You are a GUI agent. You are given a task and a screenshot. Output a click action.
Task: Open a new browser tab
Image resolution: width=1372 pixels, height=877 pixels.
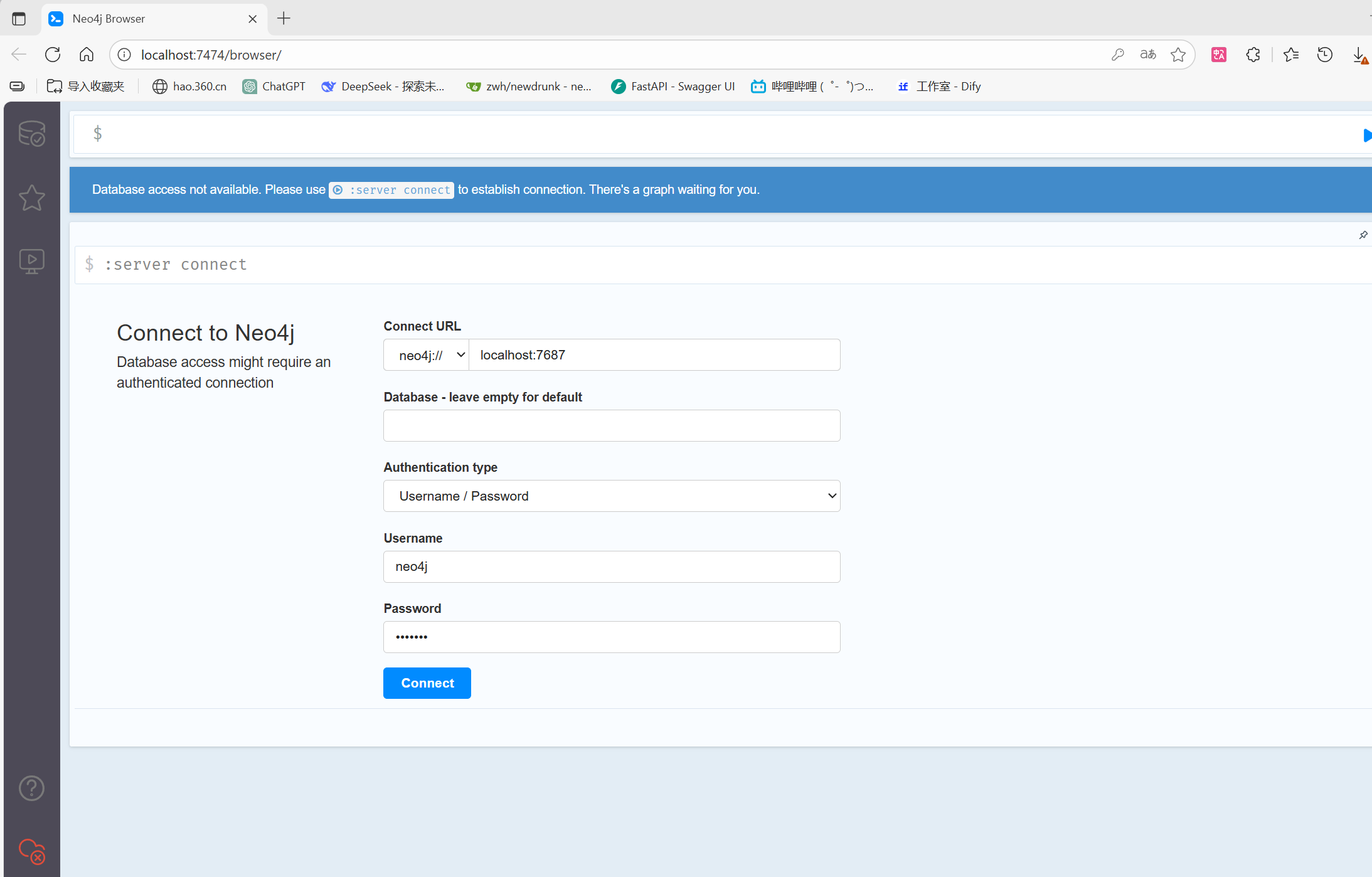pyautogui.click(x=284, y=18)
